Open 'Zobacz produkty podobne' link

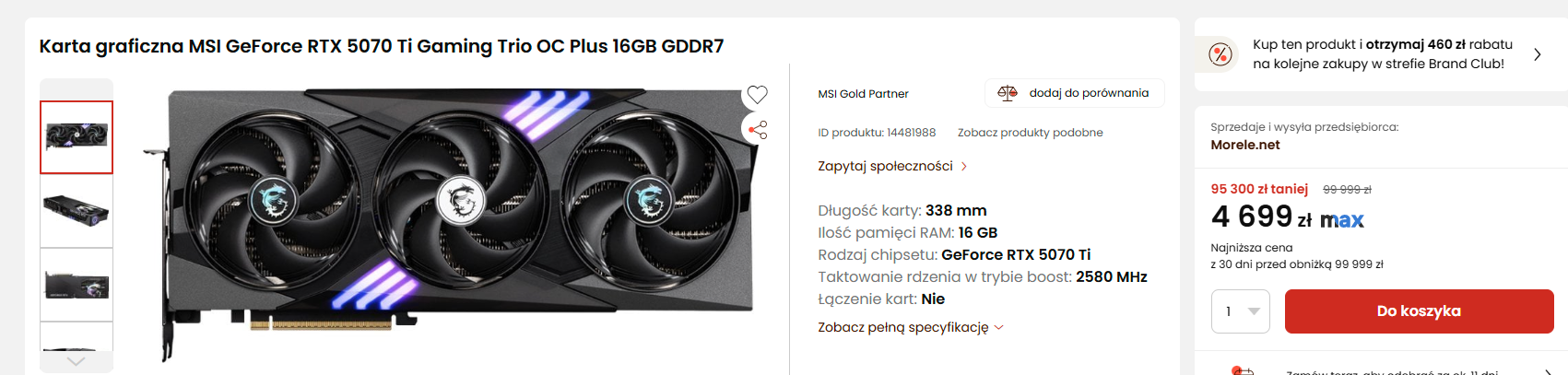pos(1030,133)
